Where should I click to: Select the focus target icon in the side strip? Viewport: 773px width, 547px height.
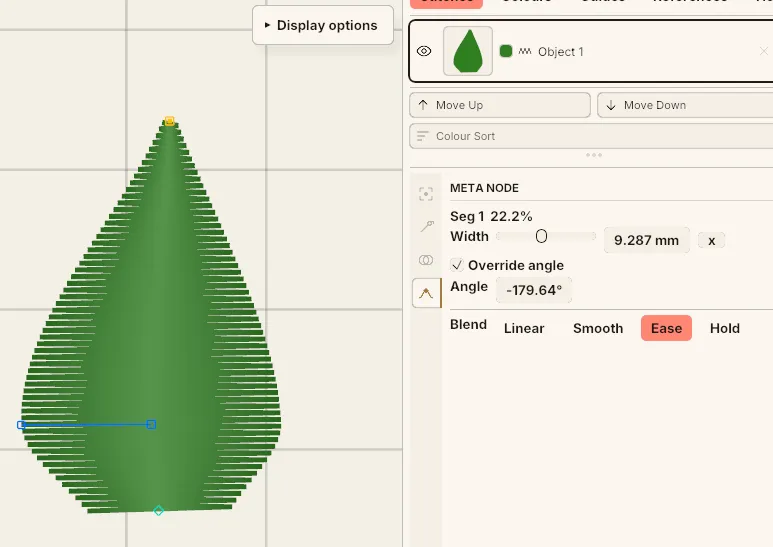(x=426, y=194)
